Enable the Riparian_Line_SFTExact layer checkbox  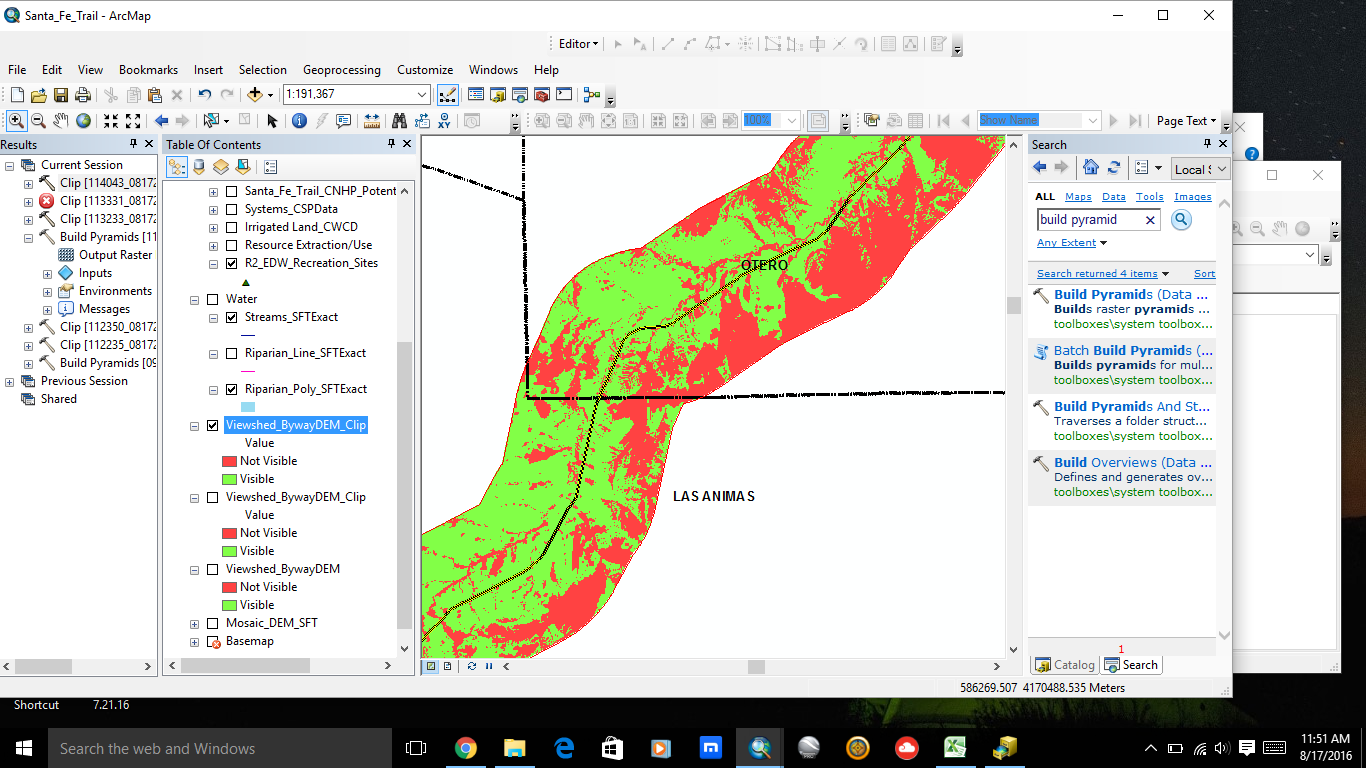(x=232, y=353)
